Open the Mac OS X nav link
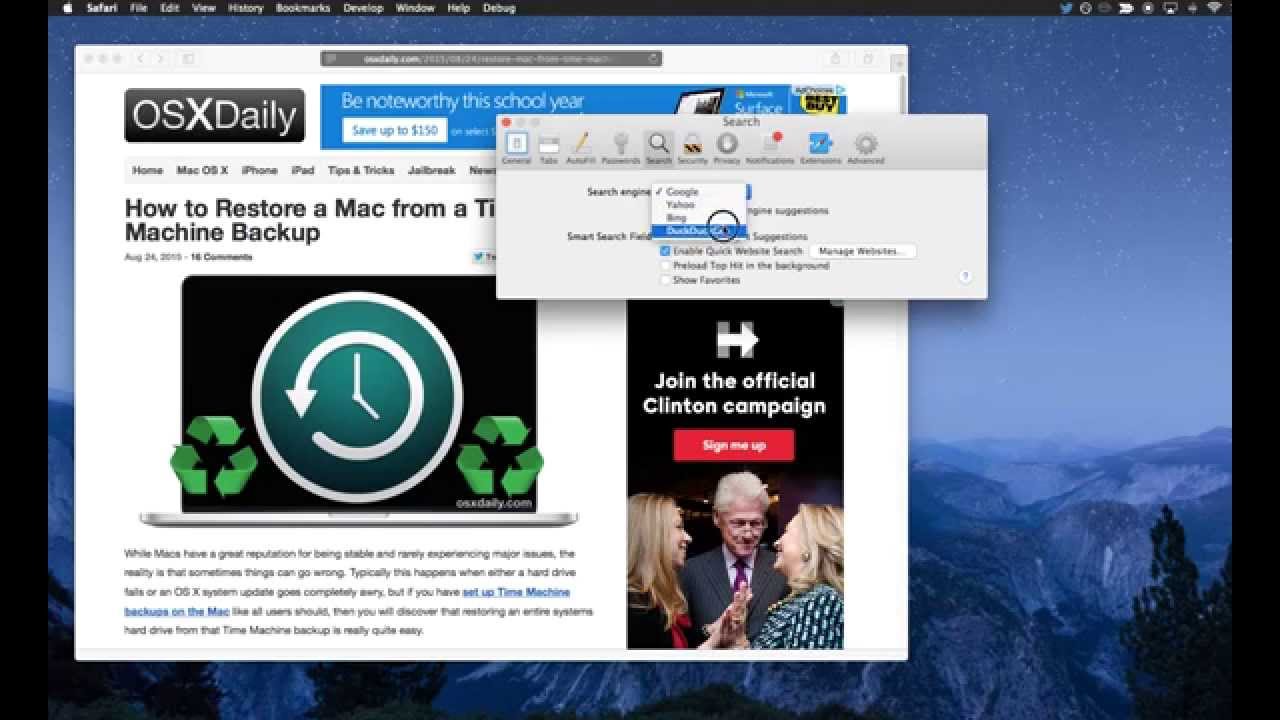Screen dimensions: 1280x720 202,170
